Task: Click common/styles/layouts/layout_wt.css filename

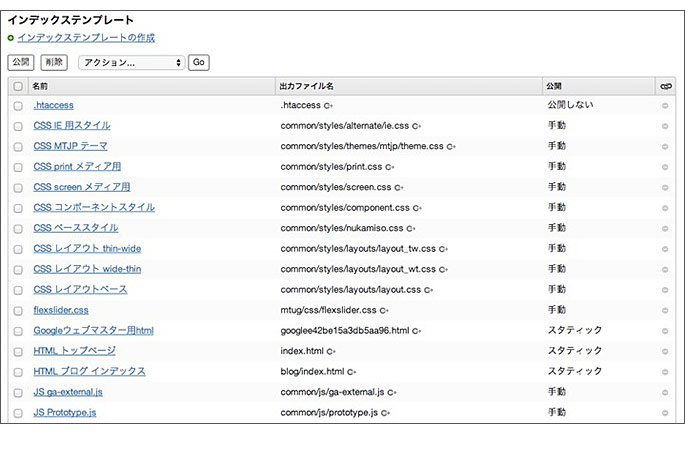Action: pyautogui.click(x=358, y=269)
